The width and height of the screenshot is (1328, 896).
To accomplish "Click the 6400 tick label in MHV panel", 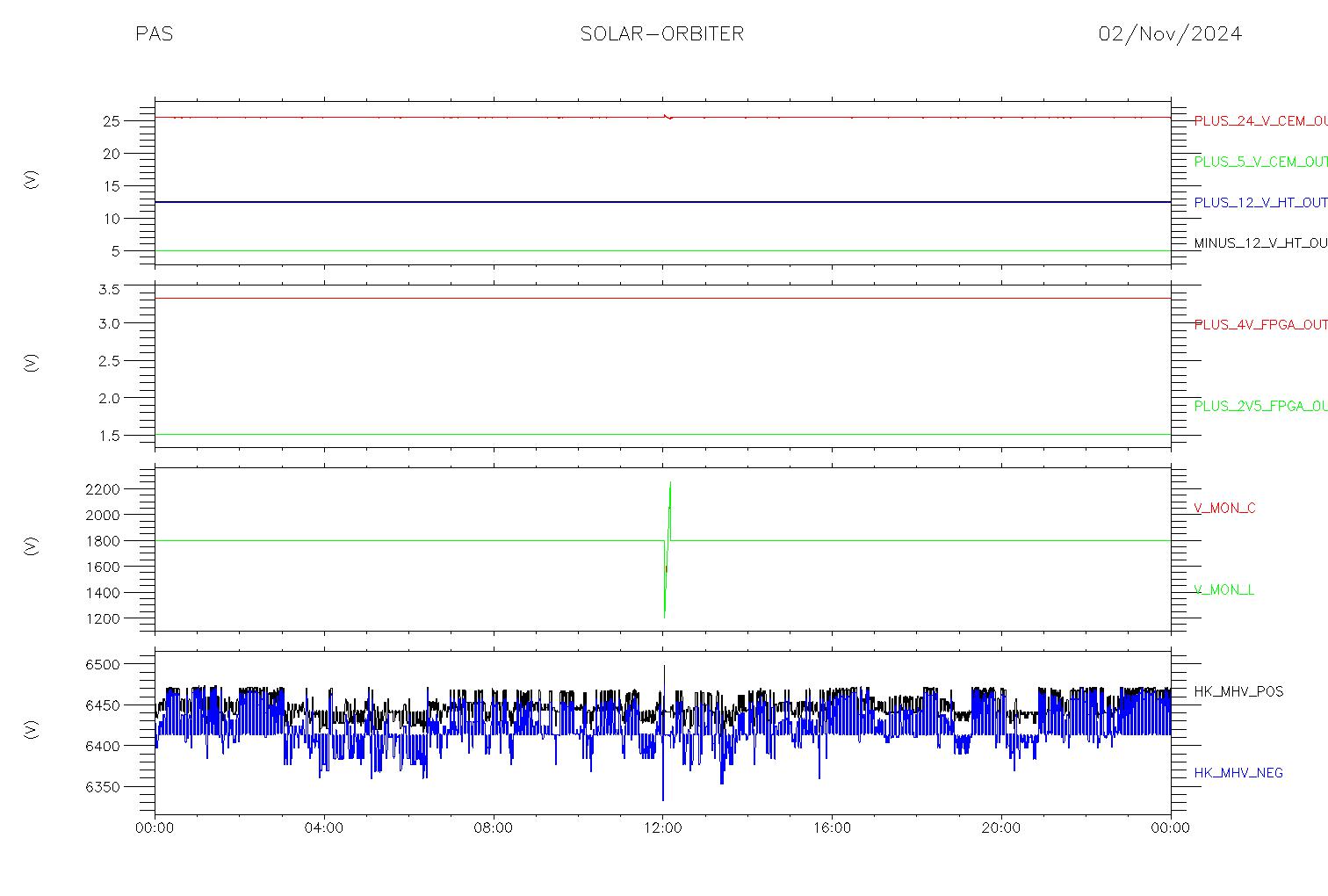I will click(x=103, y=747).
